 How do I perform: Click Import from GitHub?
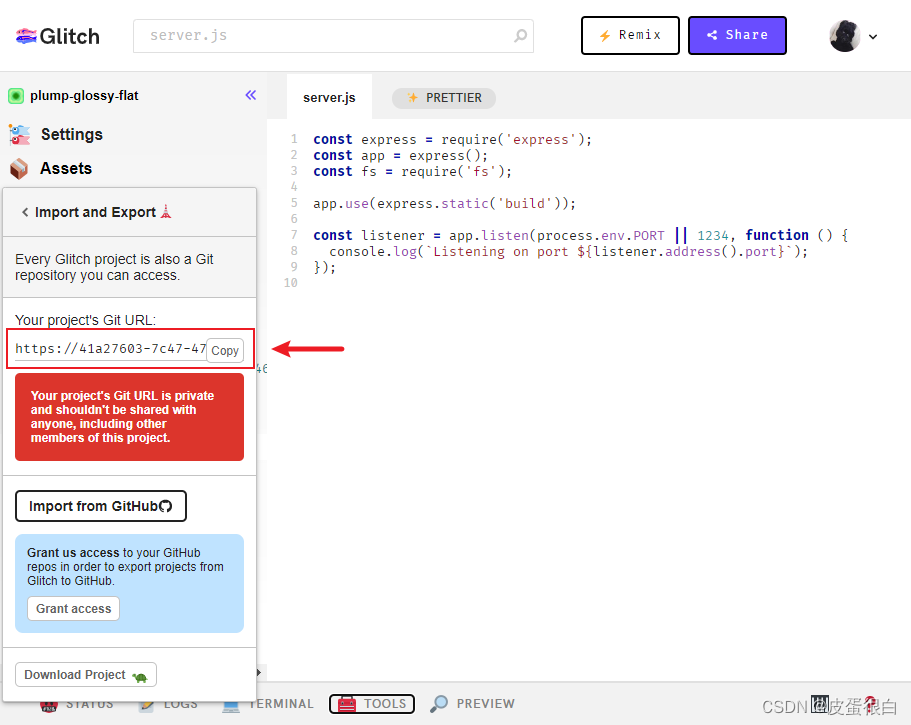click(100, 506)
